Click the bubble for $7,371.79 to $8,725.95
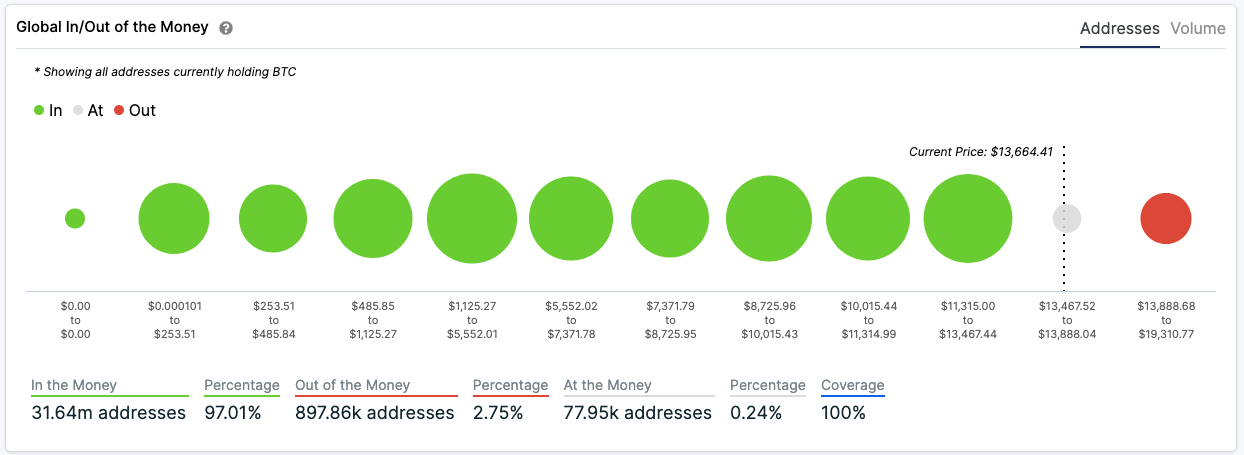 click(x=670, y=218)
